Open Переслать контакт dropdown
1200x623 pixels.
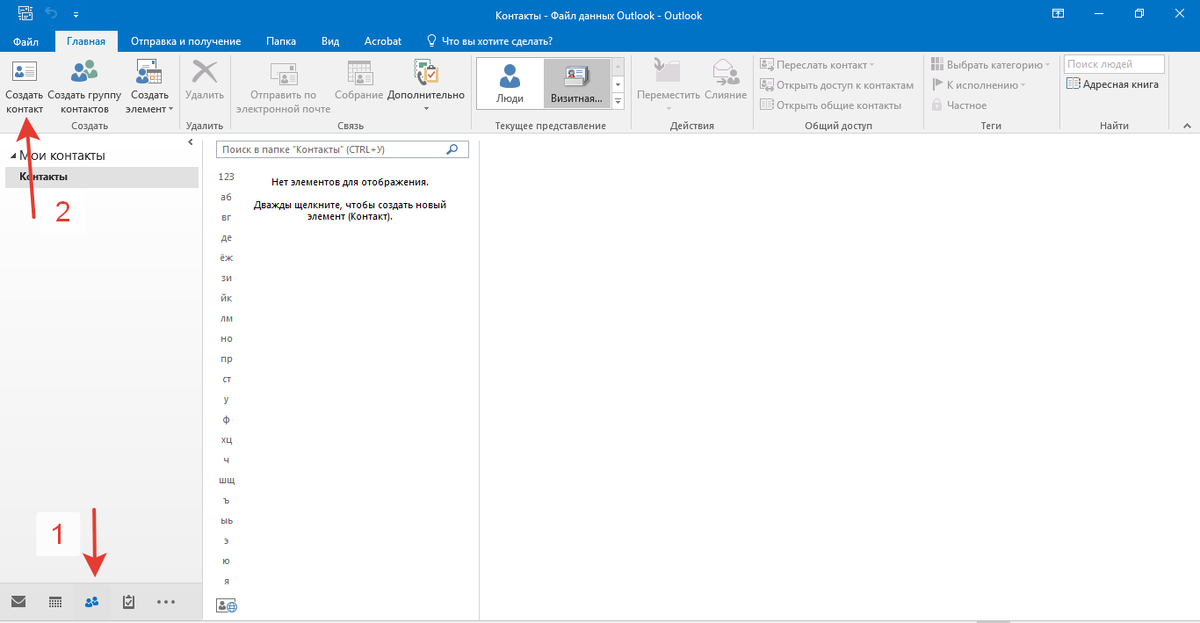[x=817, y=65]
